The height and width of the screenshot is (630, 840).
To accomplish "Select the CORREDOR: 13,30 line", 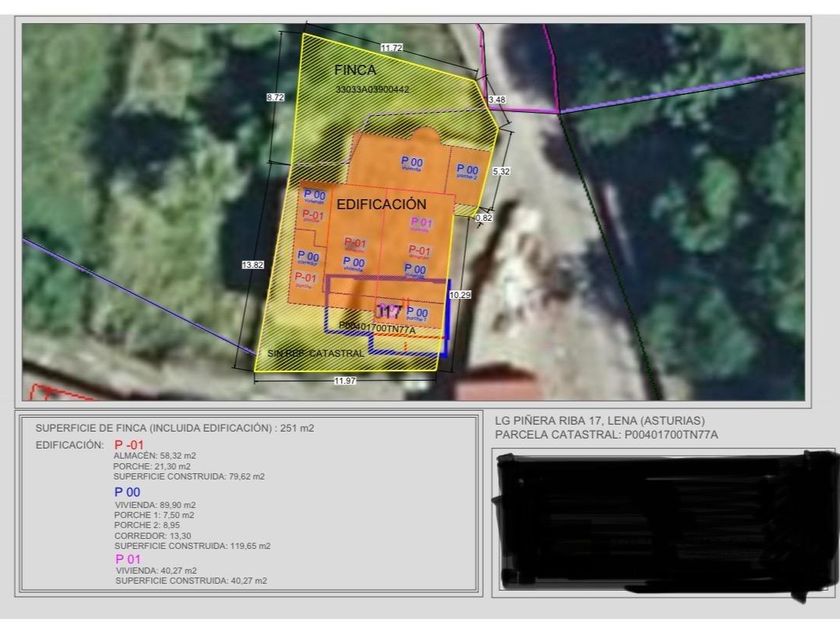I will [153, 536].
